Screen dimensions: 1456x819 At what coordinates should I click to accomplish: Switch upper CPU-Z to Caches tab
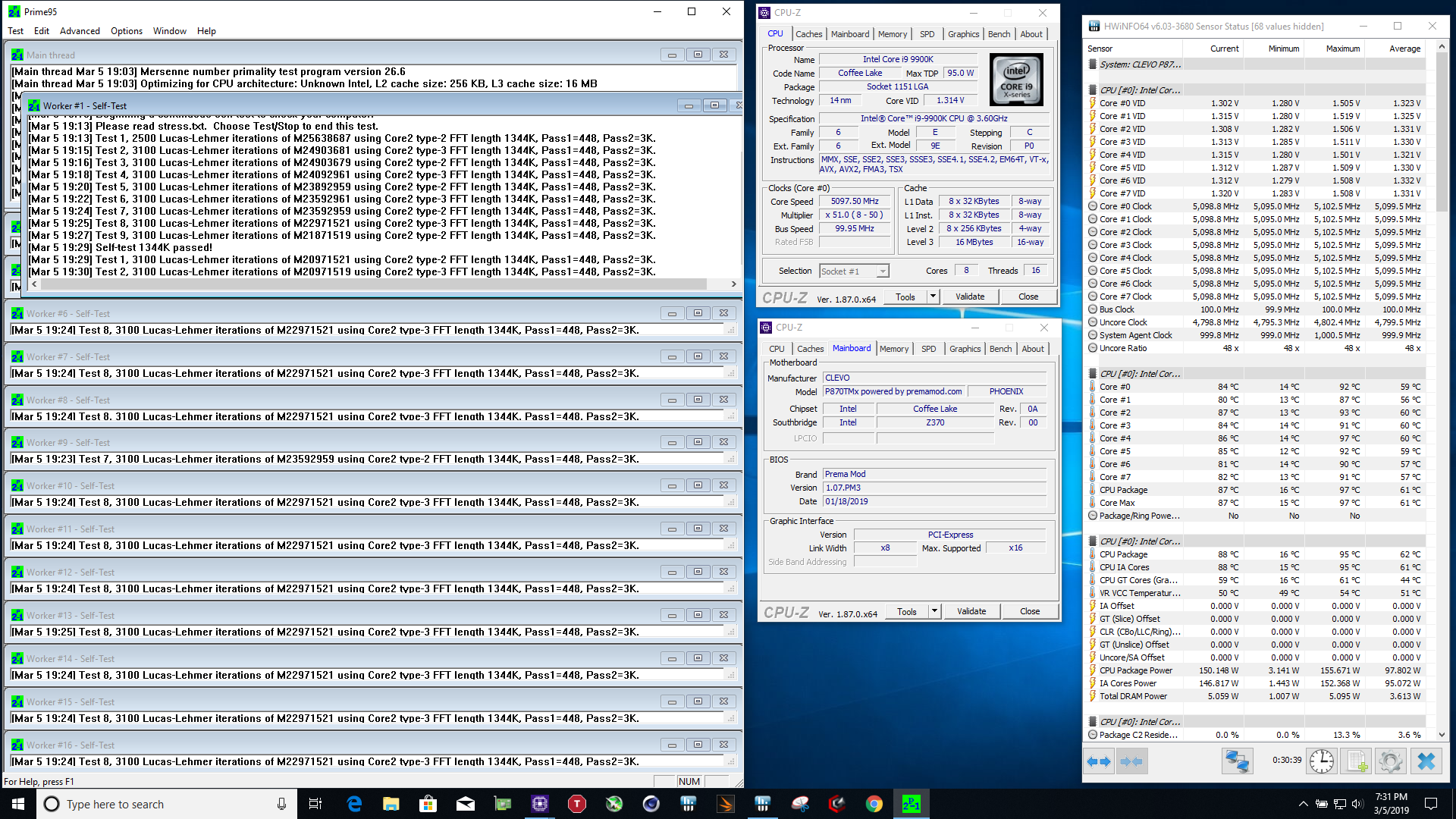coord(808,34)
